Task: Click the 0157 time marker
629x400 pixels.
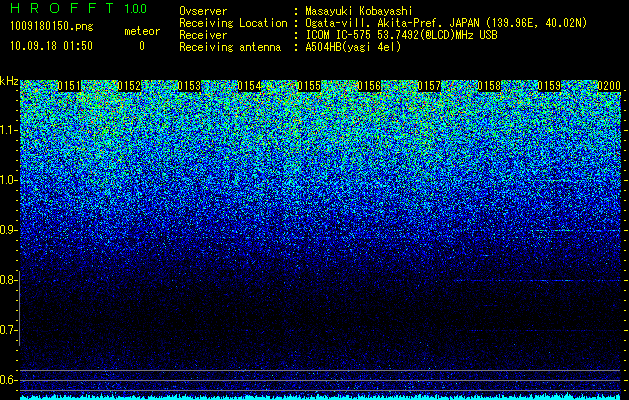Action: [429, 86]
